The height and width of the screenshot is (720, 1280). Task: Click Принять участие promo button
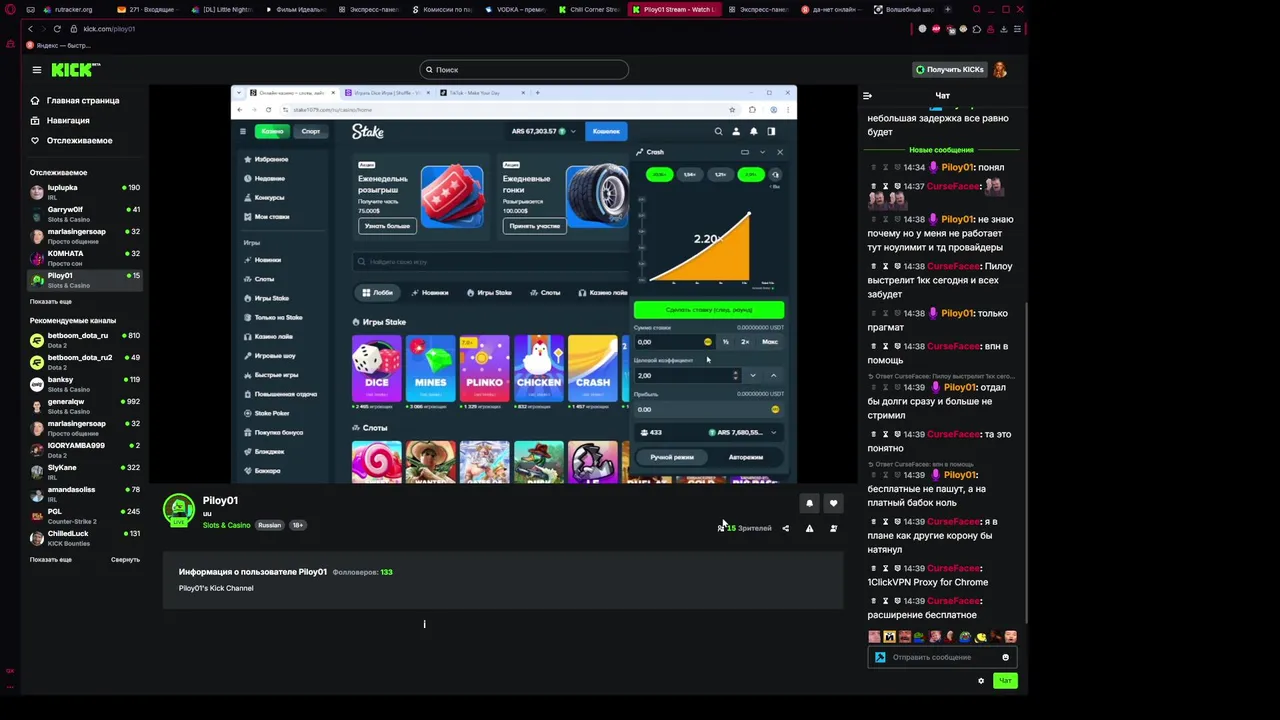click(x=534, y=226)
